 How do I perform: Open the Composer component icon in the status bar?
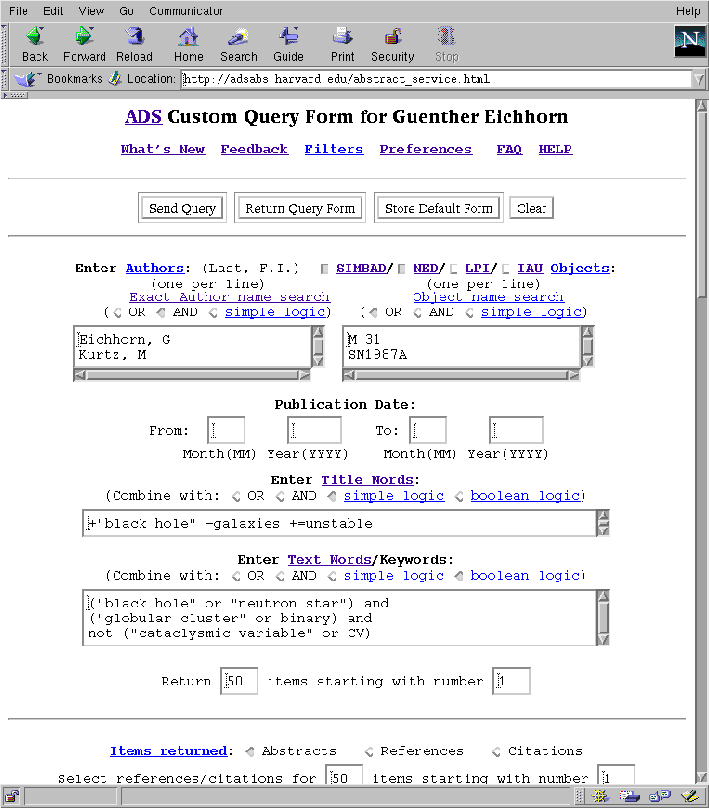pyautogui.click(x=689, y=796)
